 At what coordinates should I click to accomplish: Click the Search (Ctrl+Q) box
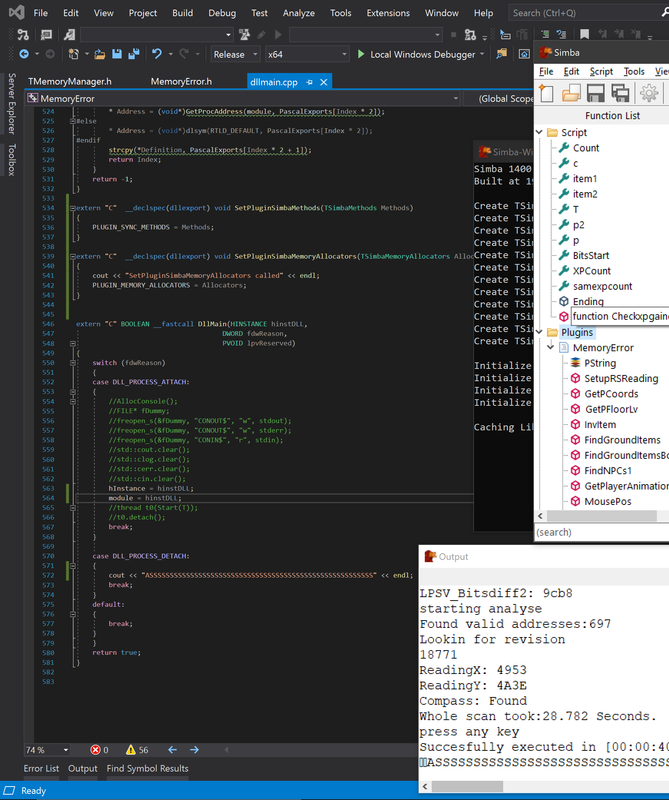click(587, 13)
